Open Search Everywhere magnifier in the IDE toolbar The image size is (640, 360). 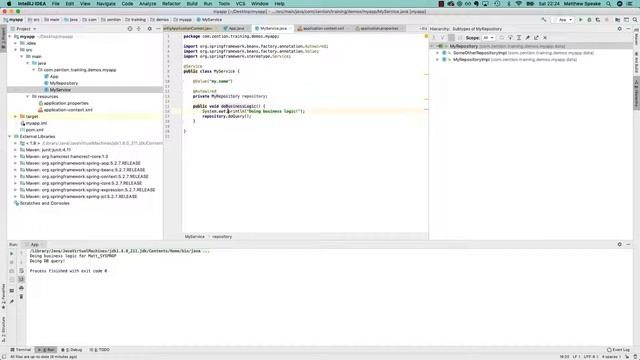(x=635, y=20)
